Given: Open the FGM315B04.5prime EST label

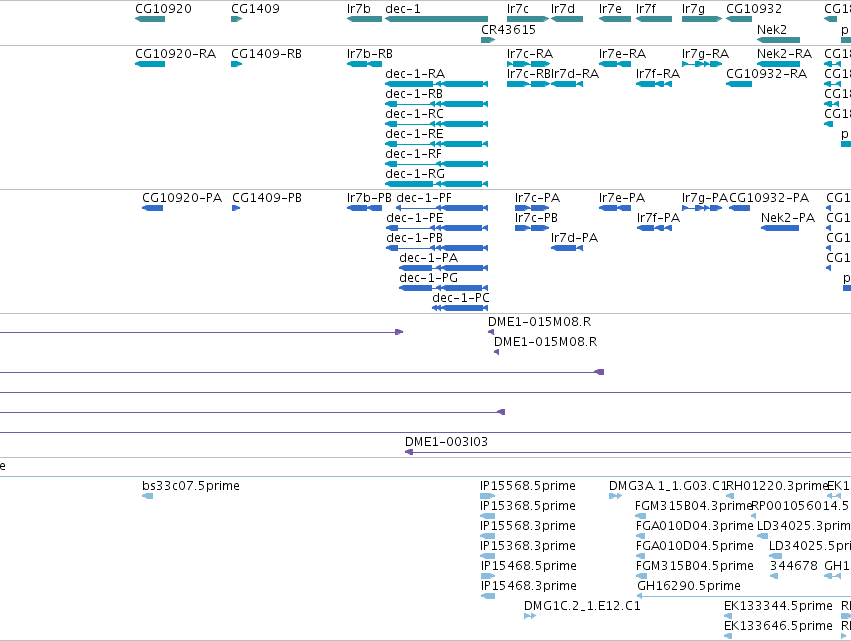Looking at the screenshot, I should [695, 567].
